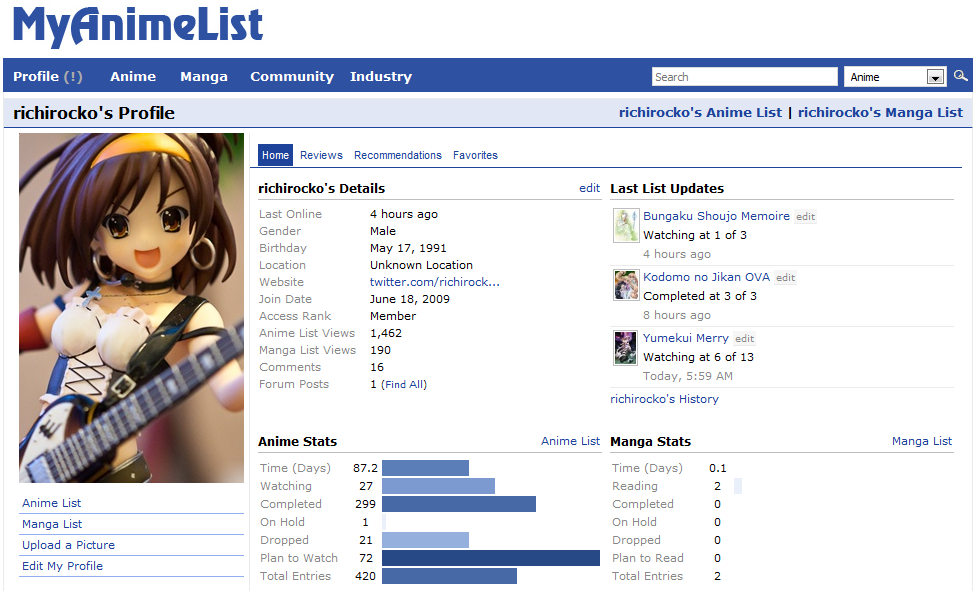Click the Watching anime stats bar
The height and width of the screenshot is (591, 979).
[438, 486]
